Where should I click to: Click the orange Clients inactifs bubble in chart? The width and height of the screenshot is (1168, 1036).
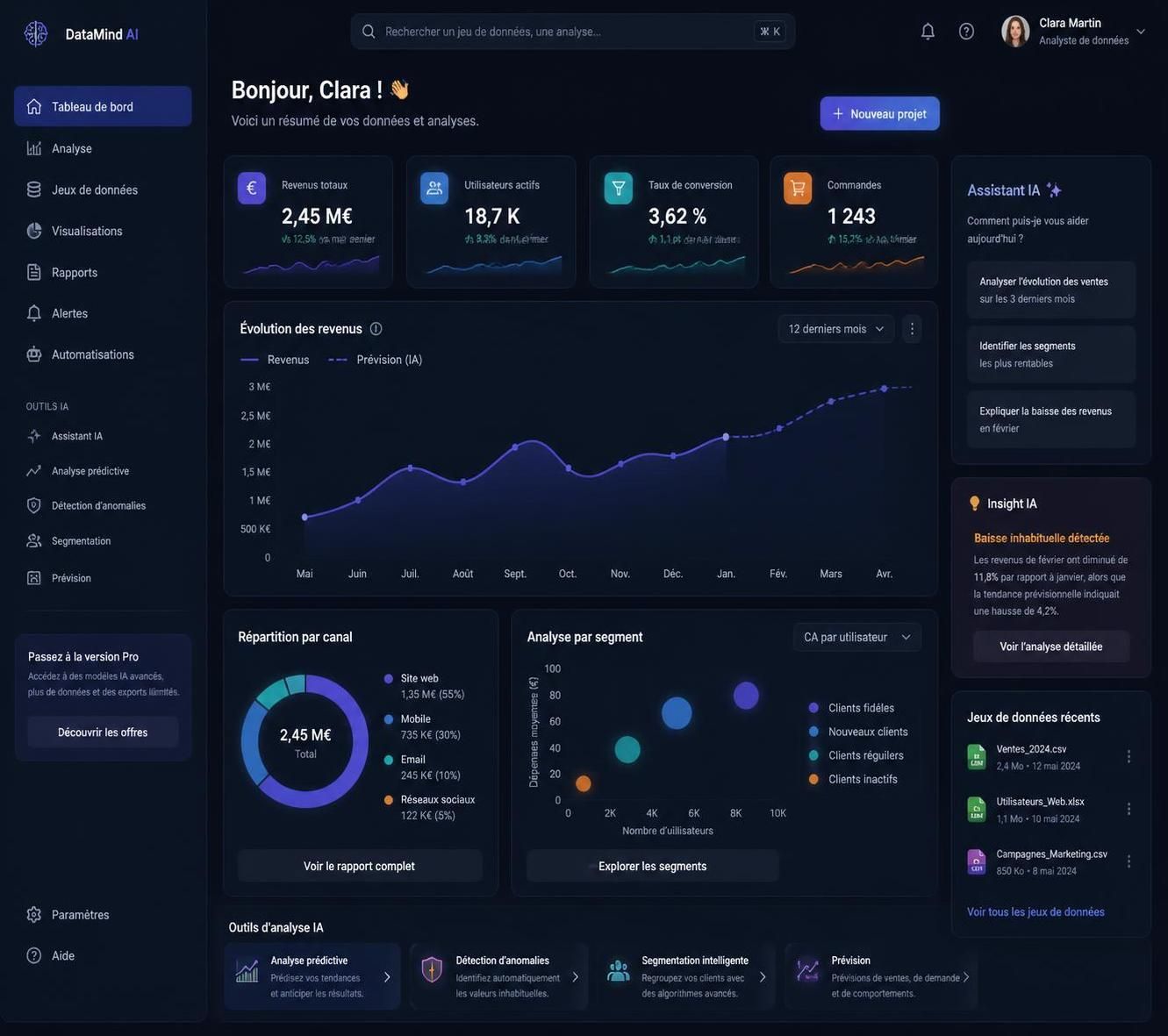coord(584,783)
